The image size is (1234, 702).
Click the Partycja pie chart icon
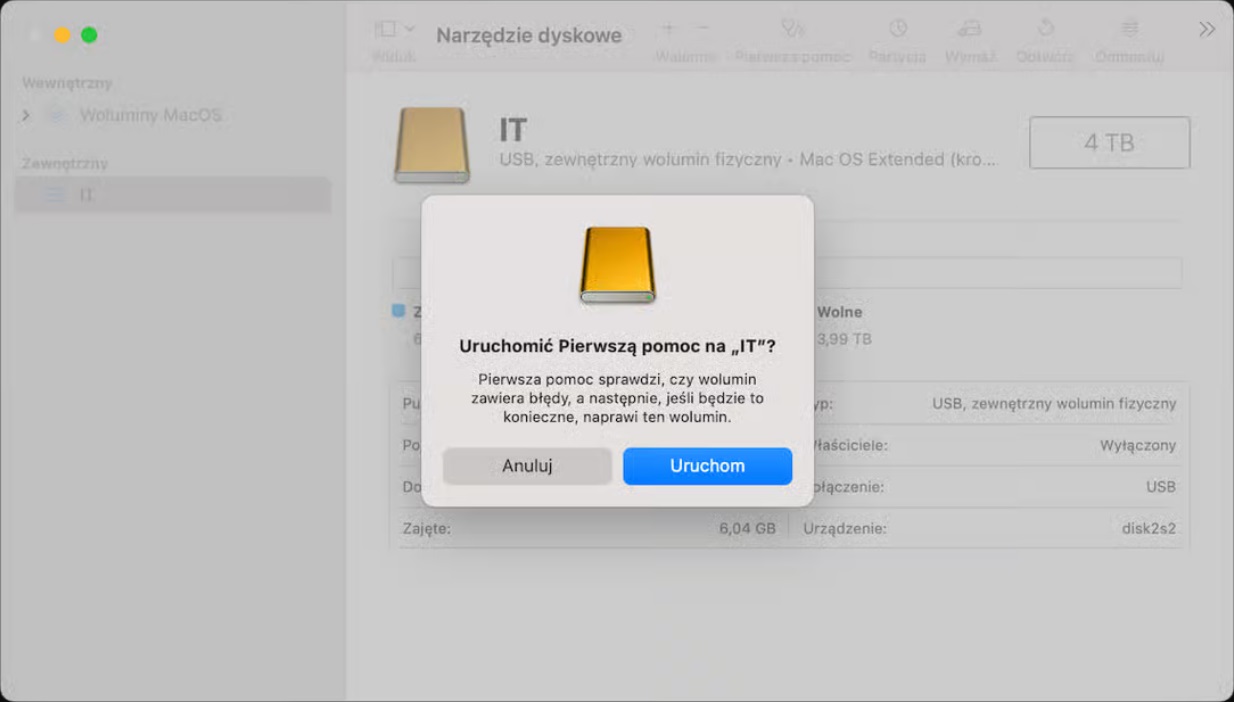point(897,29)
